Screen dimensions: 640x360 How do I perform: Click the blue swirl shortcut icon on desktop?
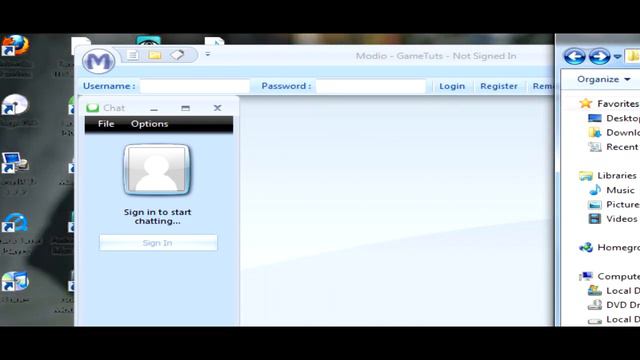[15, 223]
